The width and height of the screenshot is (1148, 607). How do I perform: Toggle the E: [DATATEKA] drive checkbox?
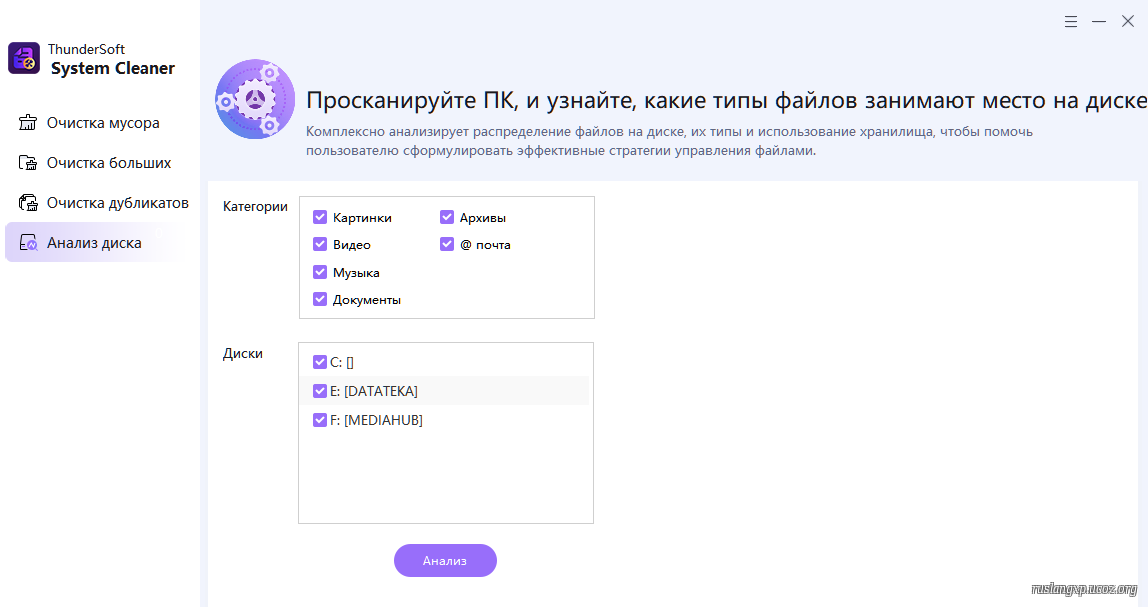coord(320,391)
